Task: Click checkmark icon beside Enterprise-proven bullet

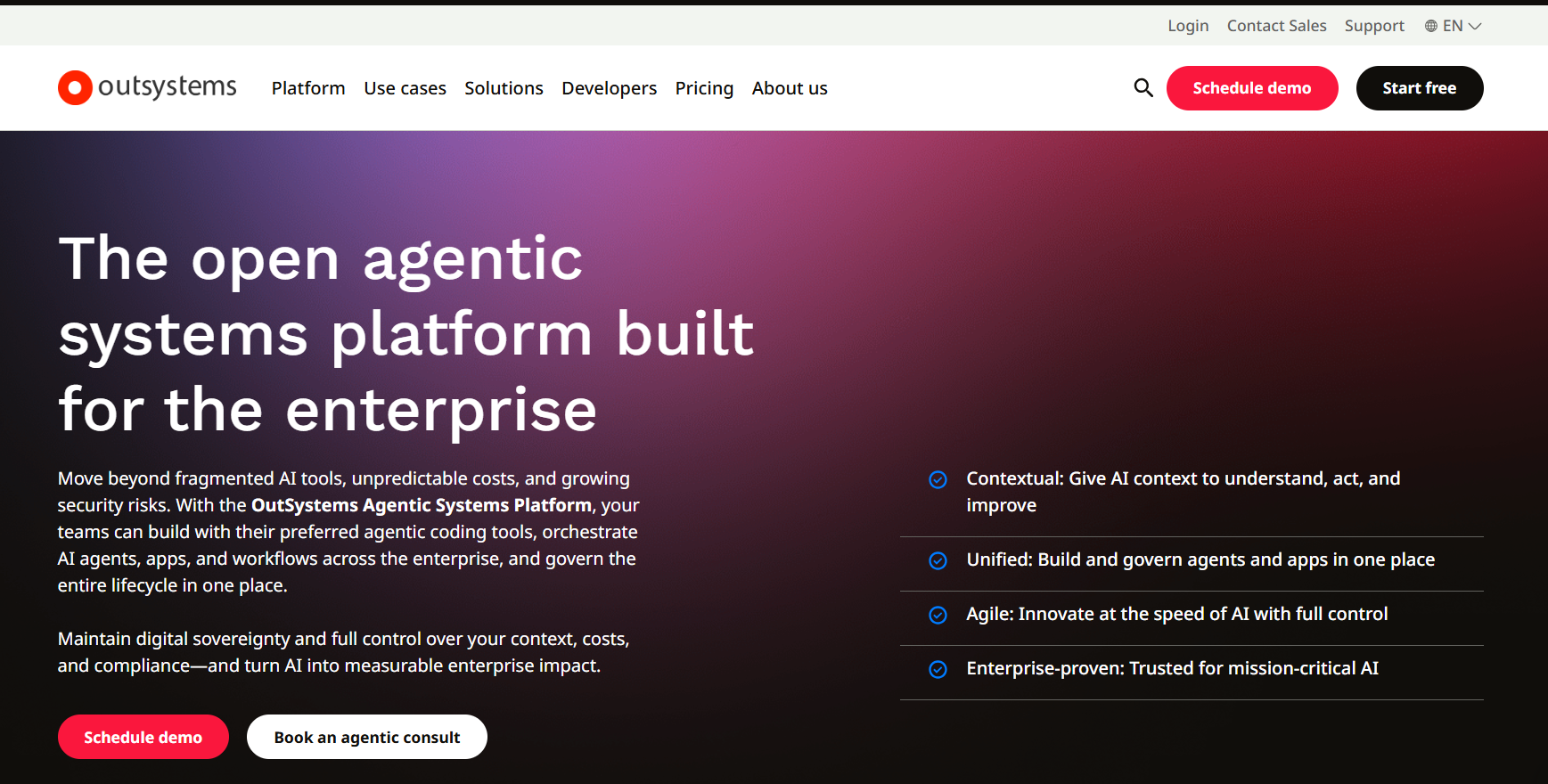Action: (938, 669)
